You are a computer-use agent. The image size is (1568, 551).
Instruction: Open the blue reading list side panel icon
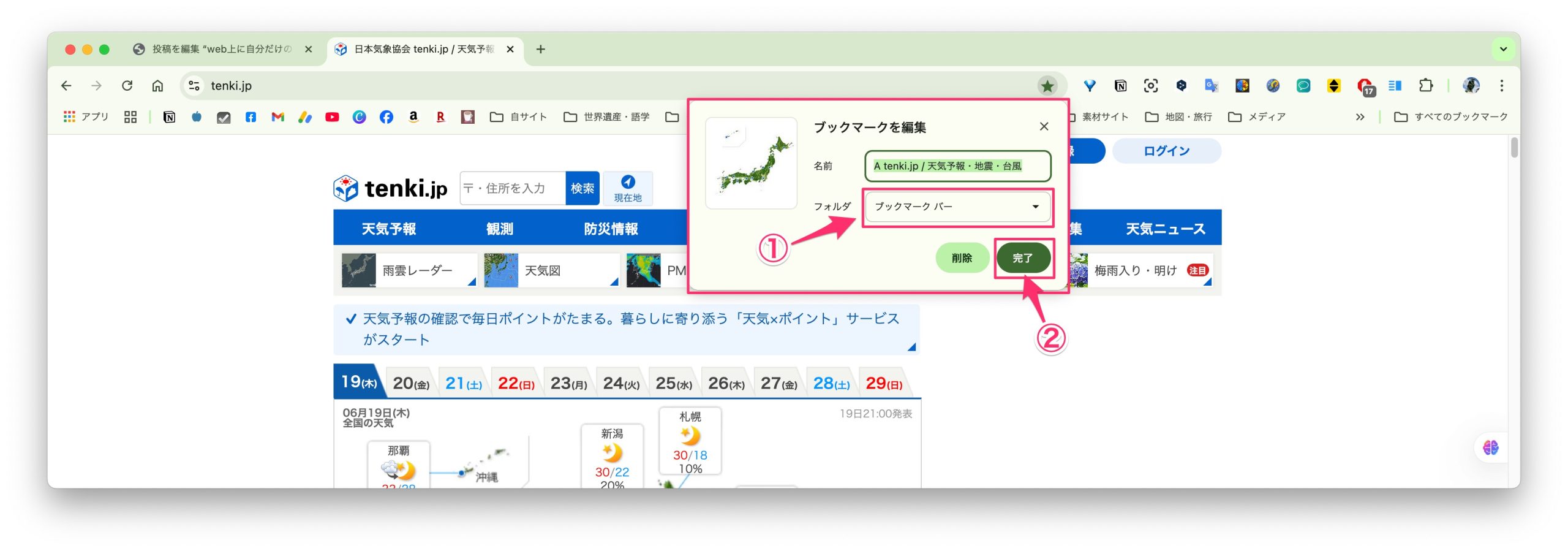tap(1395, 86)
